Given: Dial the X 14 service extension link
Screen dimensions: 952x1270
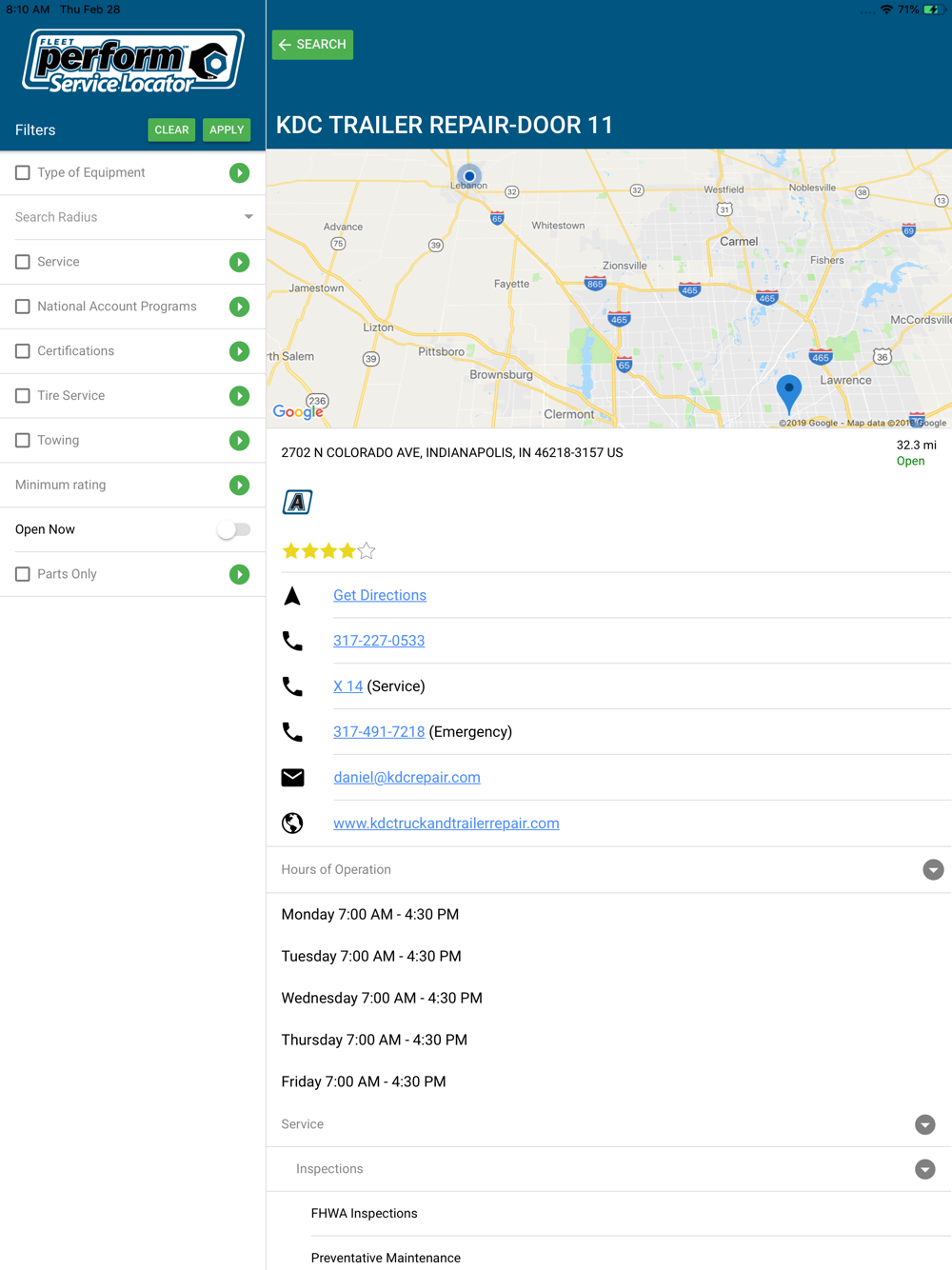Looking at the screenshot, I should (x=347, y=686).
